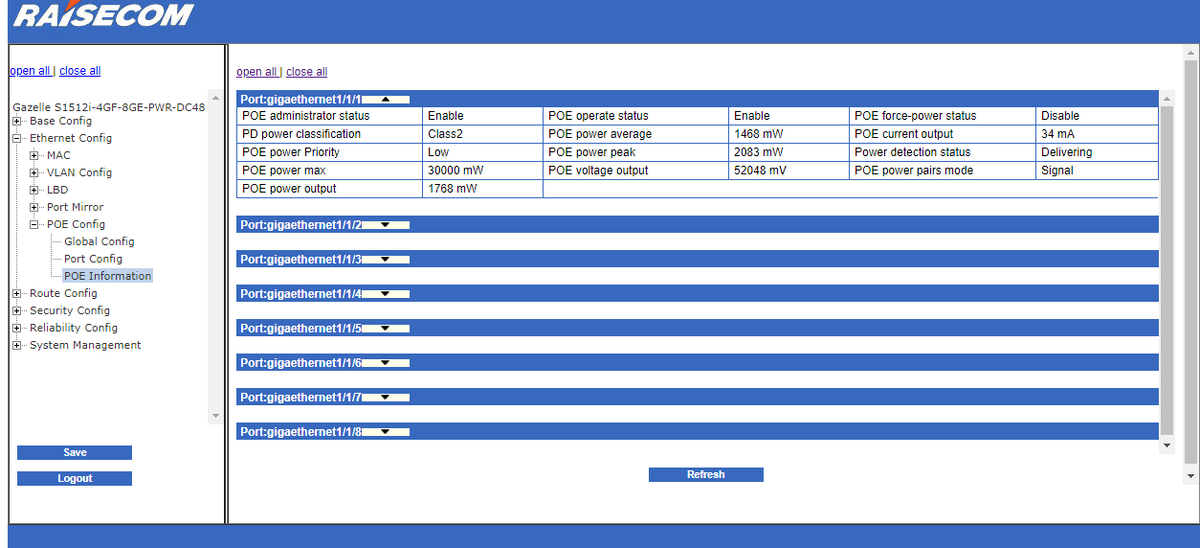
Task: Select the System Management label
Action: click(x=85, y=345)
